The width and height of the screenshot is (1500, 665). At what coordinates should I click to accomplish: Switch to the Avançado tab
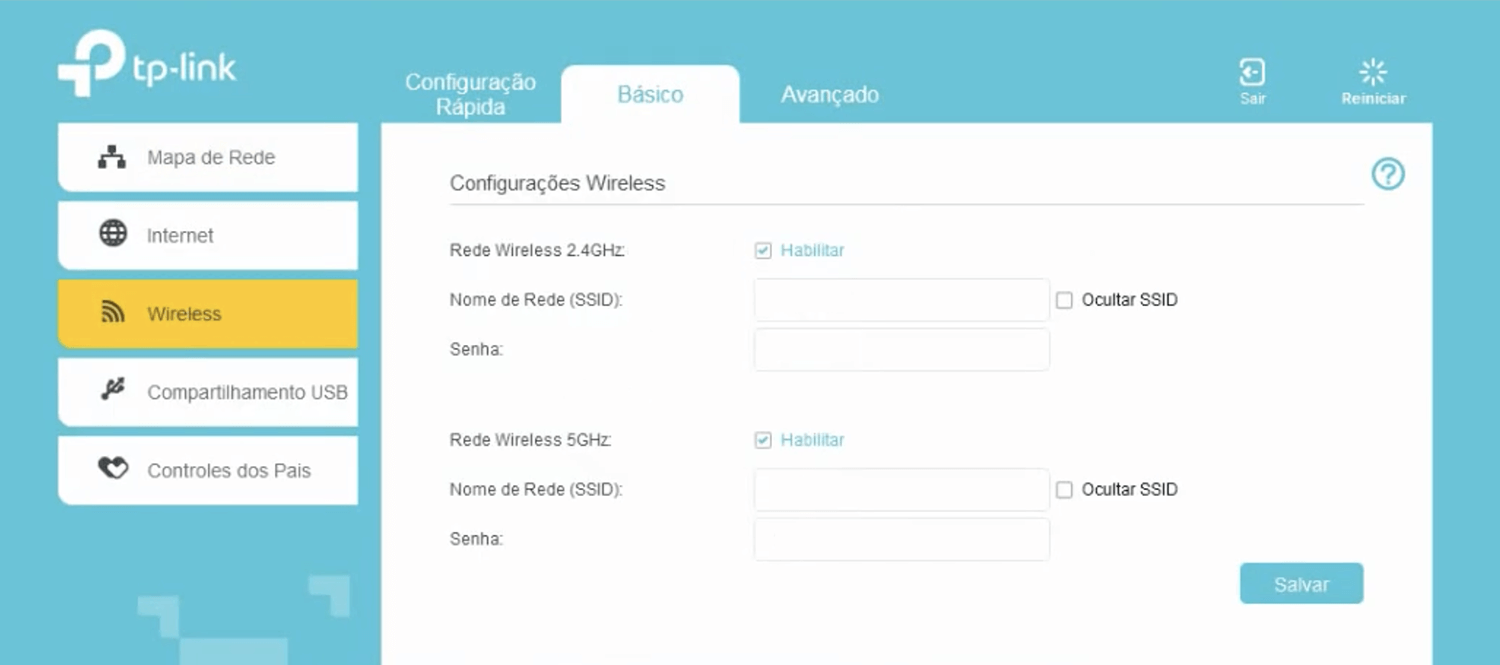[x=829, y=95]
